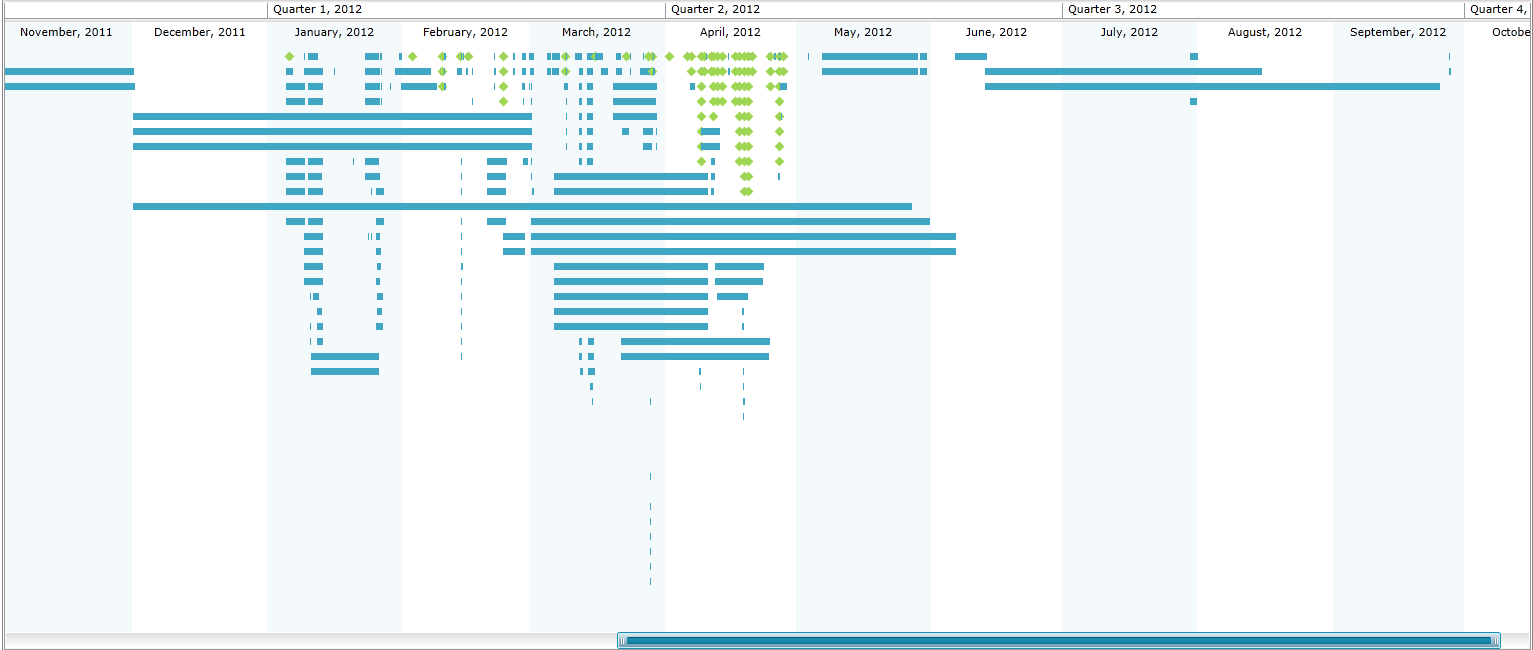The height and width of the screenshot is (650, 1533).
Task: Select the May, 2012 month header
Action: [x=863, y=32]
